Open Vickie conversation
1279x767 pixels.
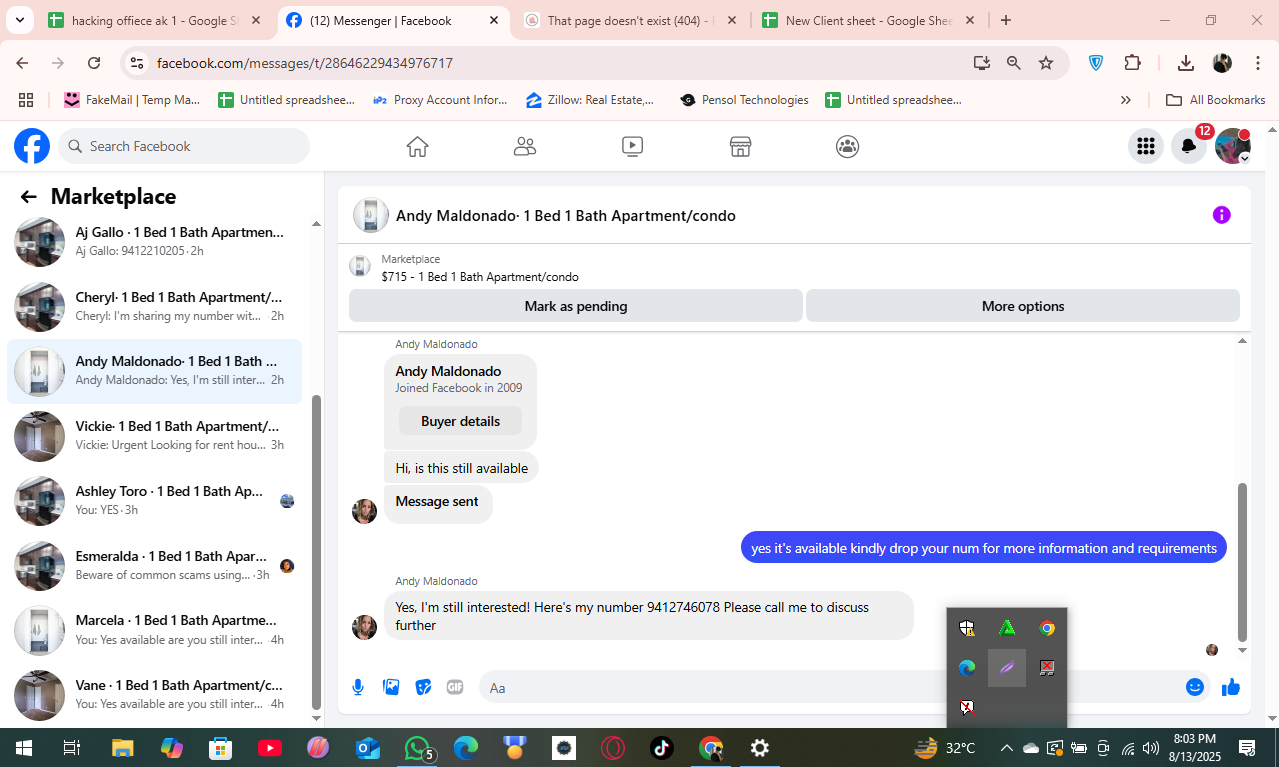coord(155,436)
